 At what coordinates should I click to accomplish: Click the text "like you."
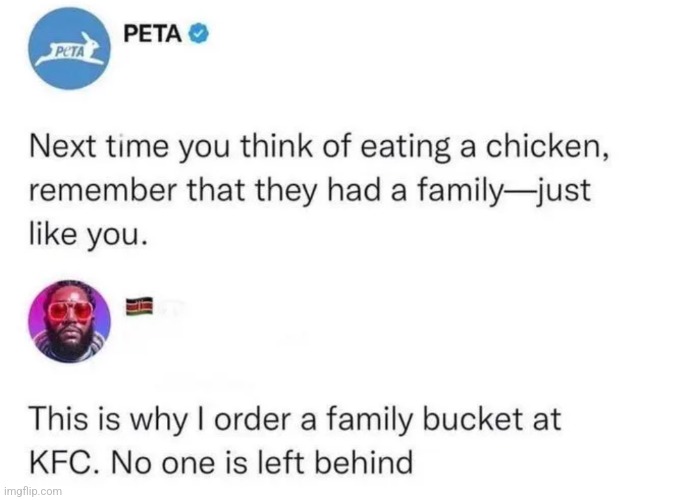[88, 234]
